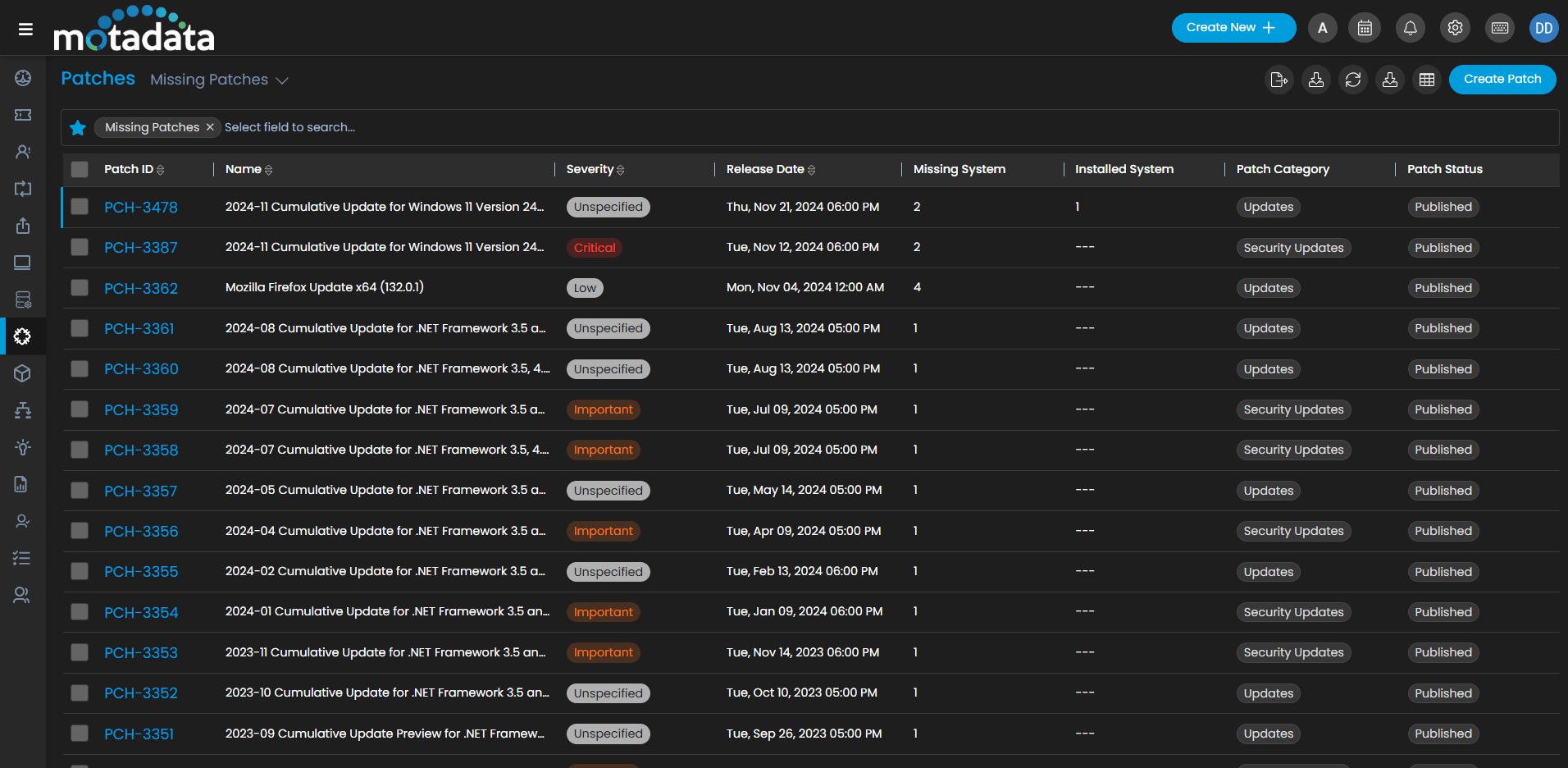The width and height of the screenshot is (1568, 768).
Task: Click the blue star saved search icon
Action: pos(78,127)
